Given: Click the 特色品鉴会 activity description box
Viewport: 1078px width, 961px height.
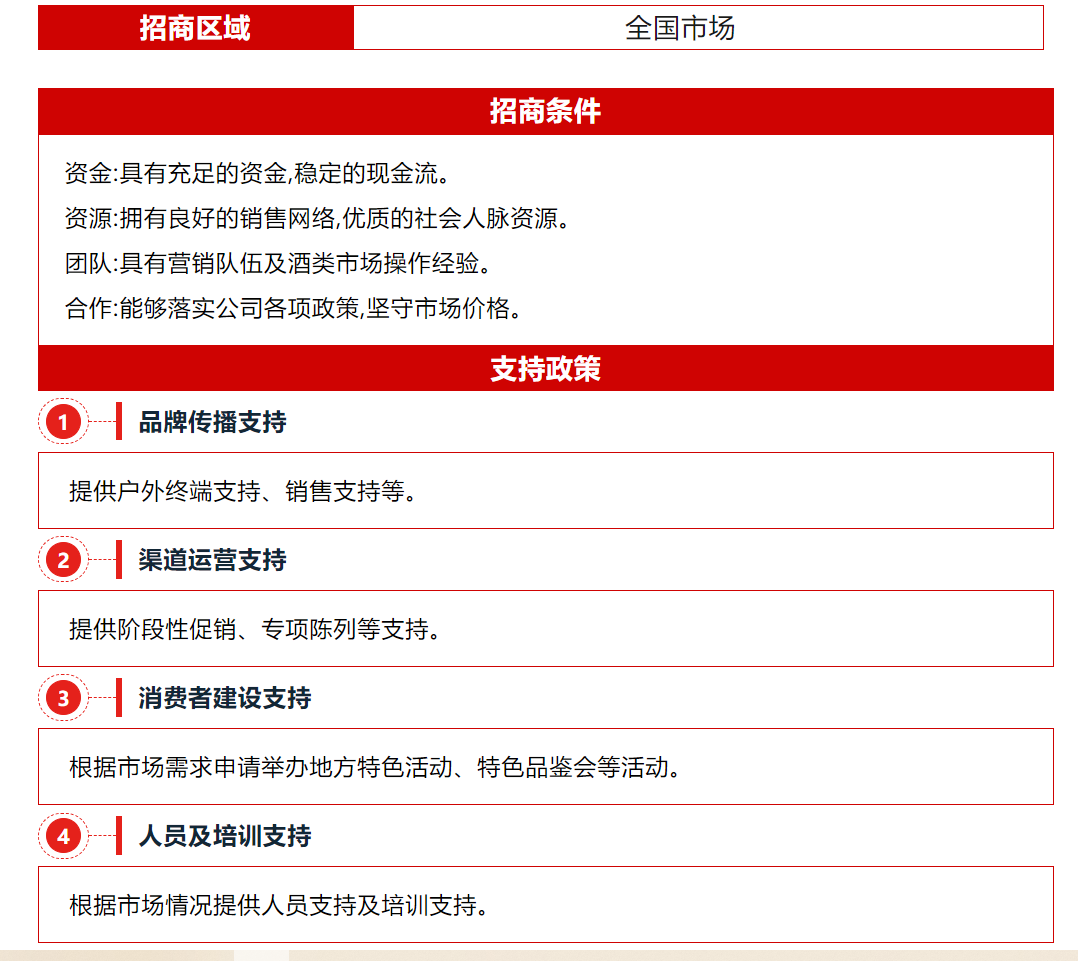Looking at the screenshot, I should tap(545, 767).
